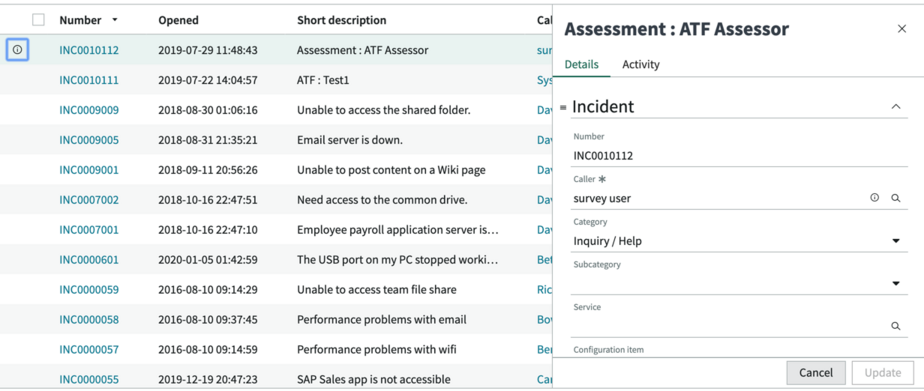Open incident INC0000059 link
The height and width of the screenshot is (391, 924).
pyautogui.click(x=89, y=290)
